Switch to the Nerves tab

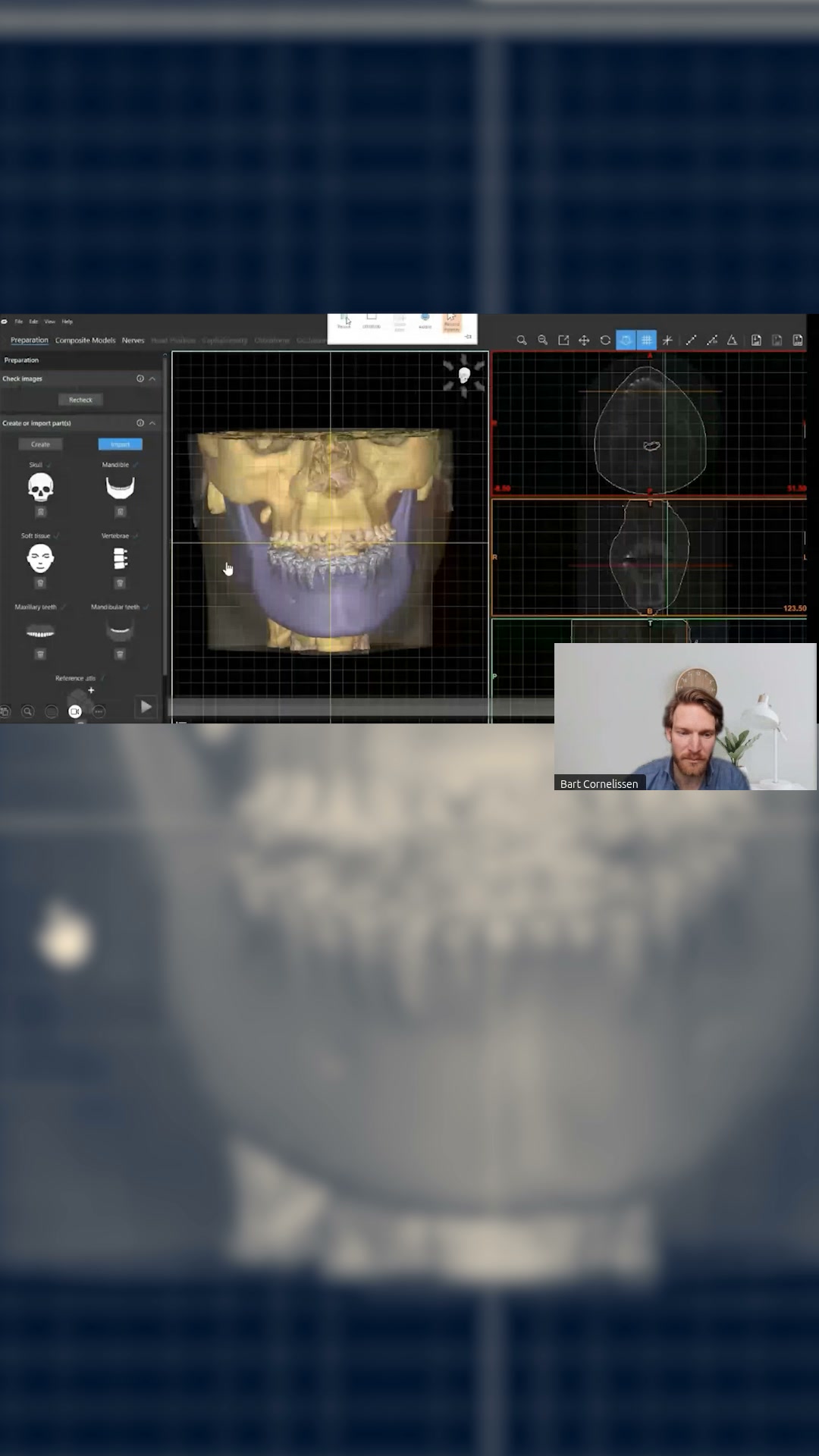133,340
